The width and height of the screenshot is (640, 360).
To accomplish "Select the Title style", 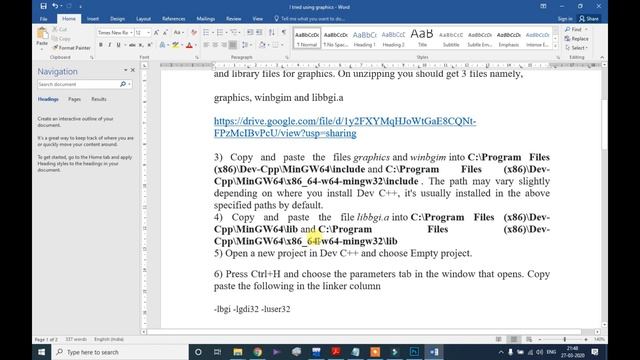I will (422, 39).
